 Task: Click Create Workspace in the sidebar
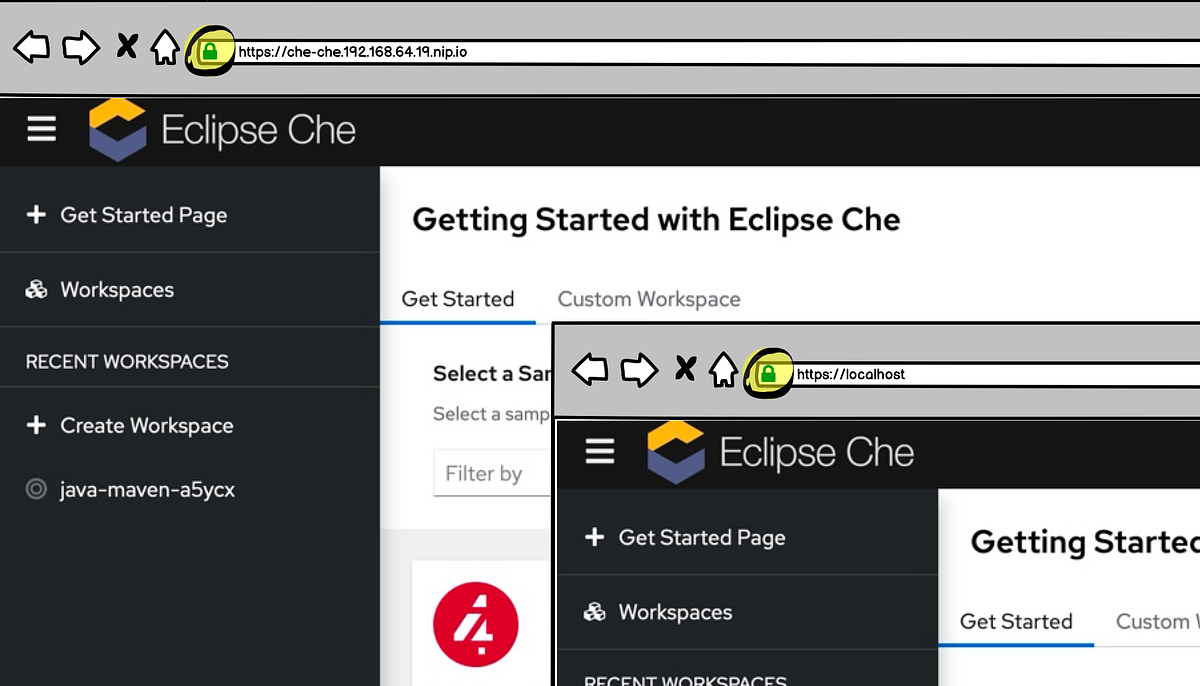[146, 425]
